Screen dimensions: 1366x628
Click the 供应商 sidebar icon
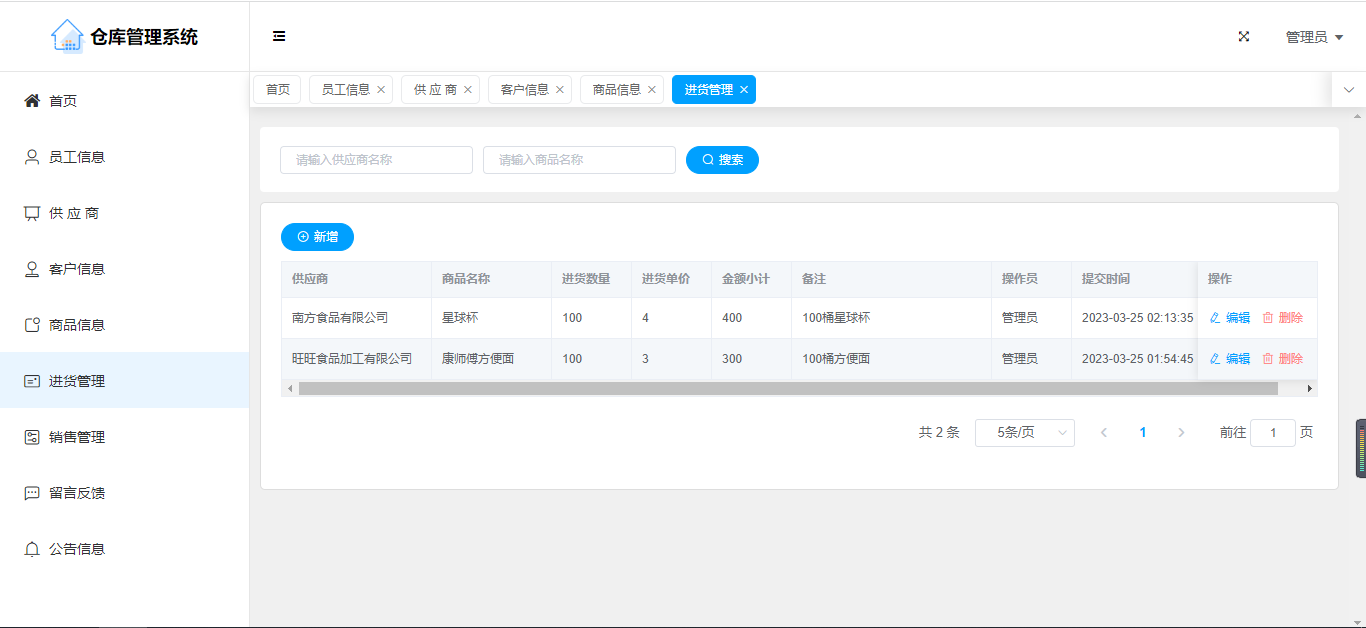(32, 213)
